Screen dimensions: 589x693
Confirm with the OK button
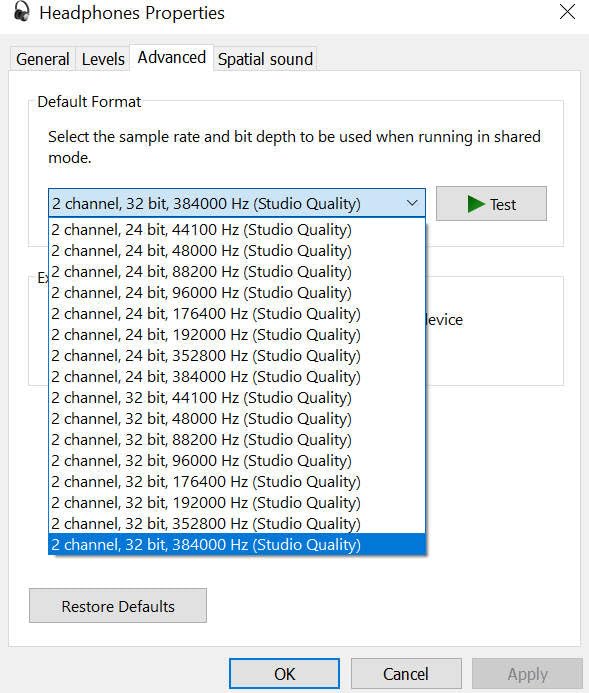tap(285, 674)
